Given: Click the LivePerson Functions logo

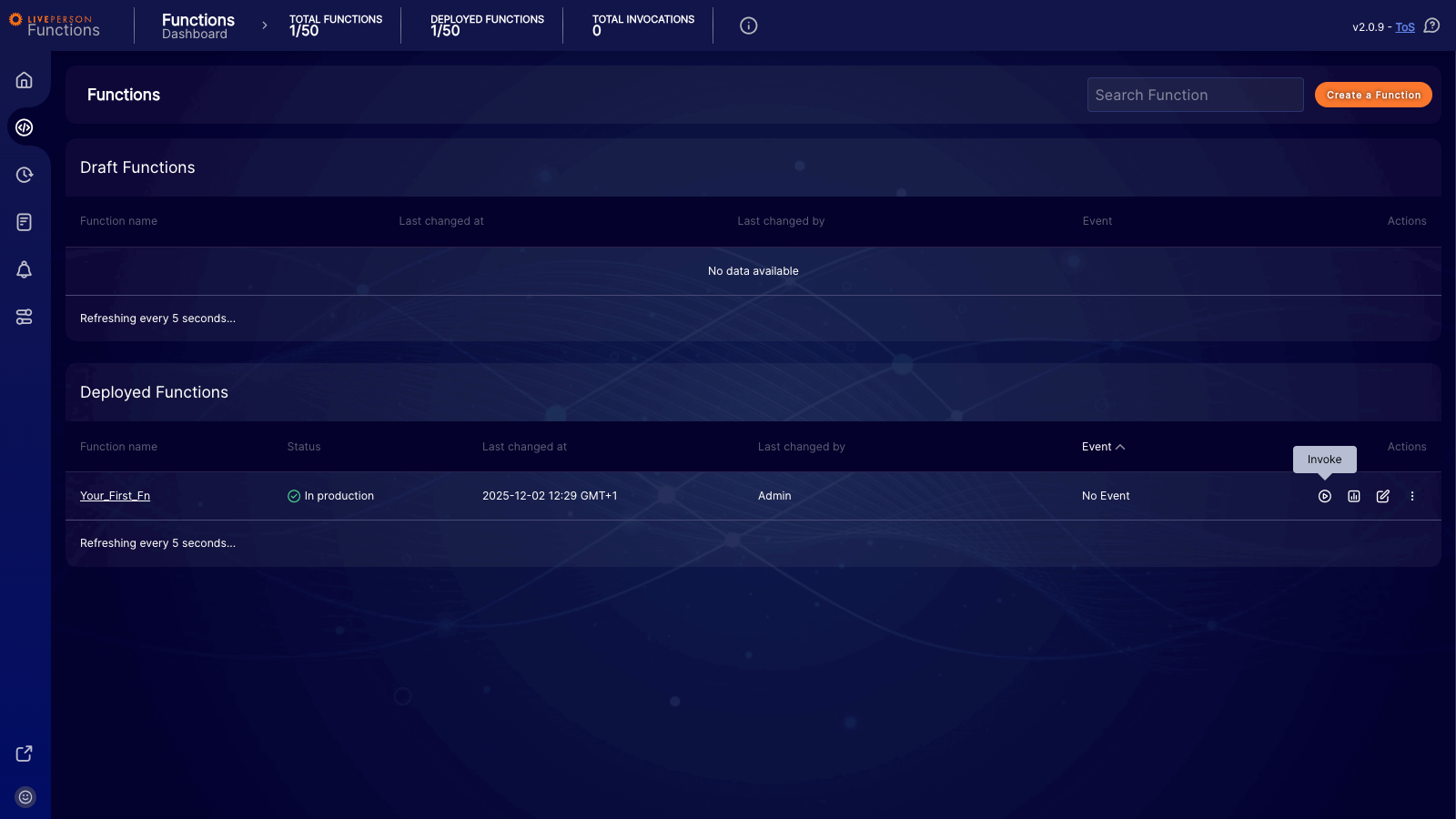Looking at the screenshot, I should click(x=56, y=25).
